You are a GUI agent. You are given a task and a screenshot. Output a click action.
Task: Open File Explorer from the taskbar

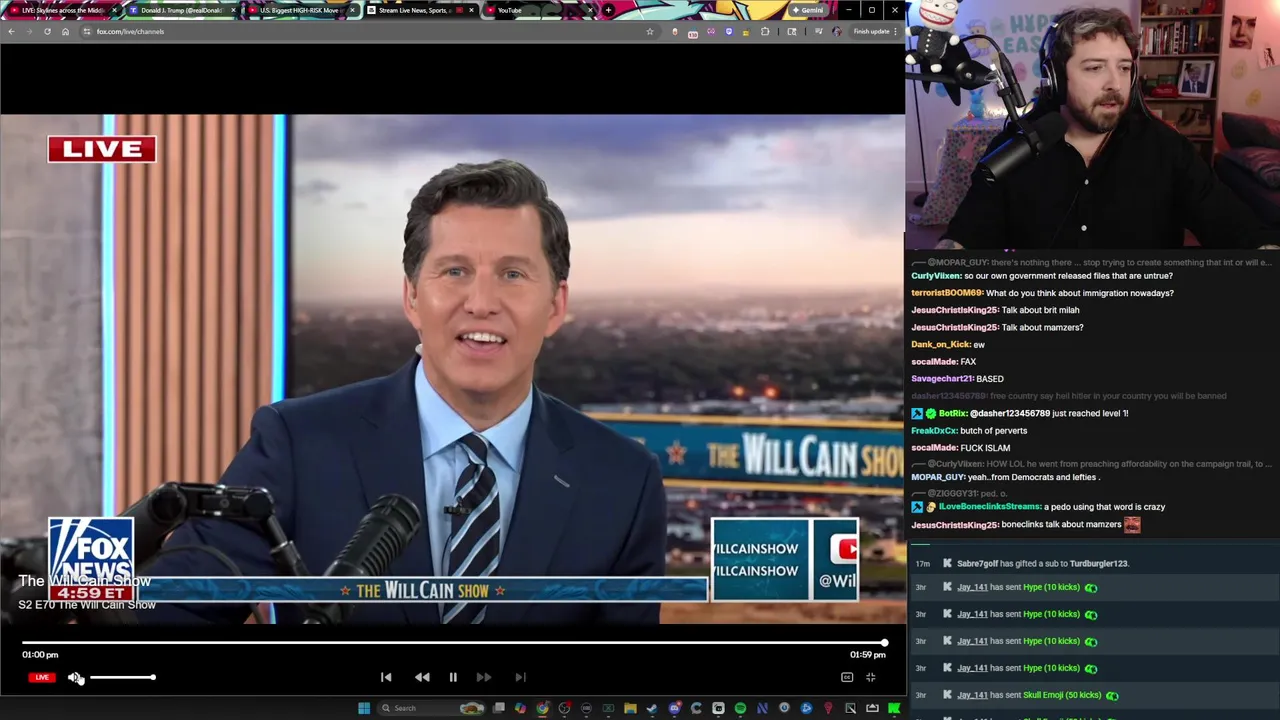pos(630,708)
